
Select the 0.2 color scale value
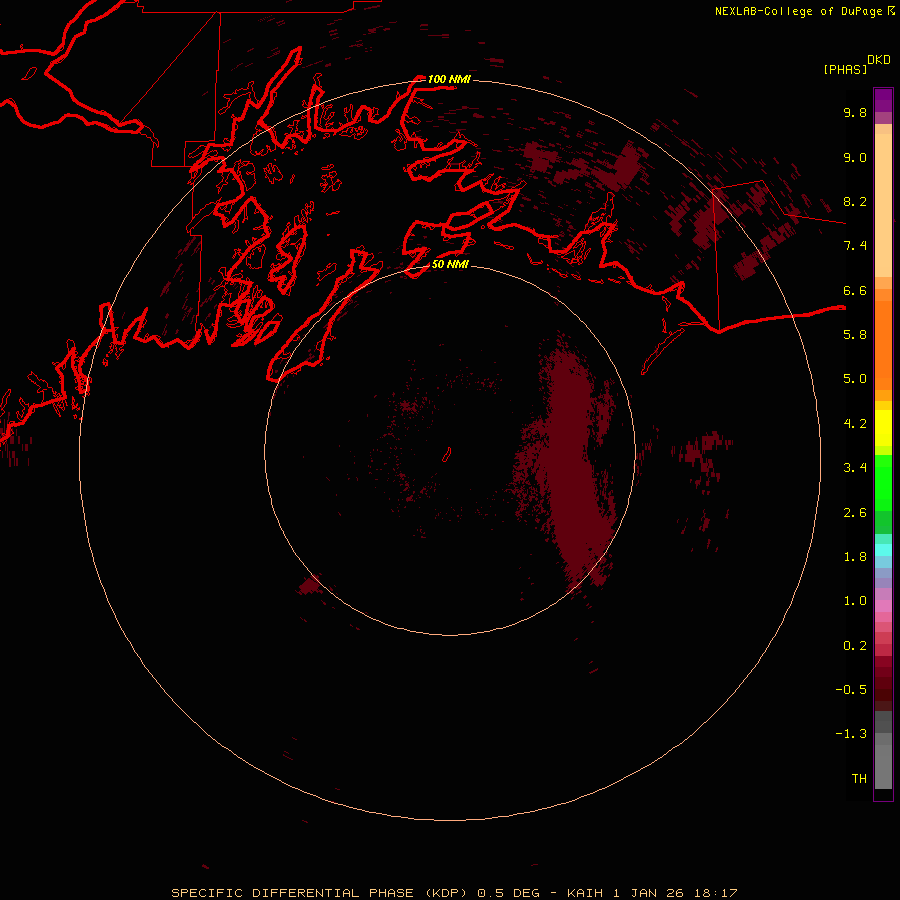855,646
